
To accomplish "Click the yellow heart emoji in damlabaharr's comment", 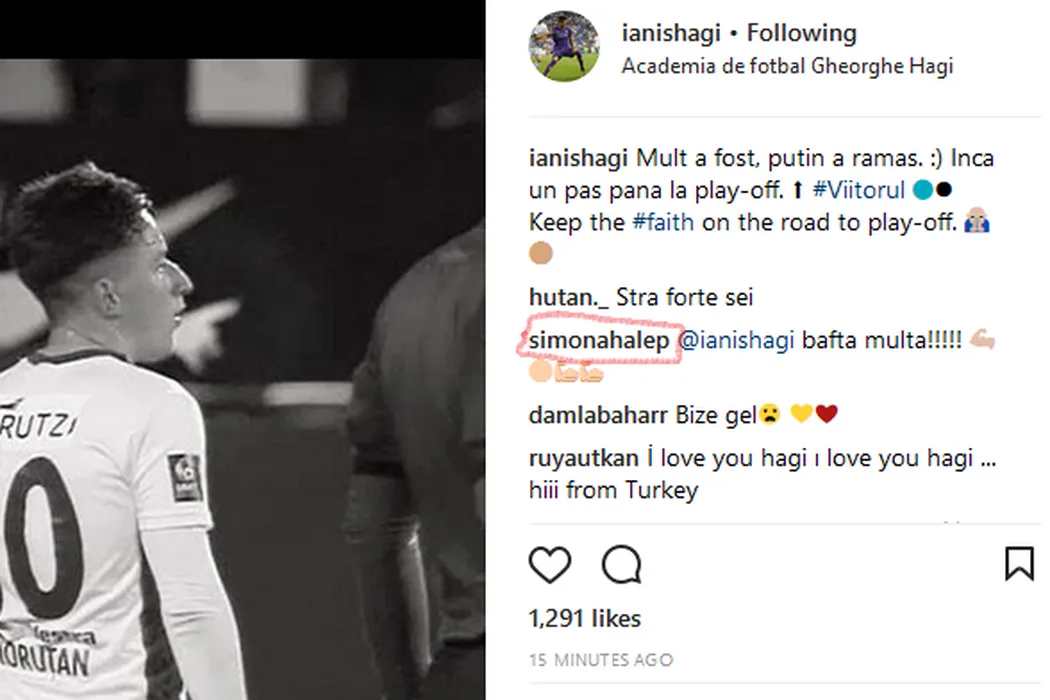I will click(x=801, y=415).
